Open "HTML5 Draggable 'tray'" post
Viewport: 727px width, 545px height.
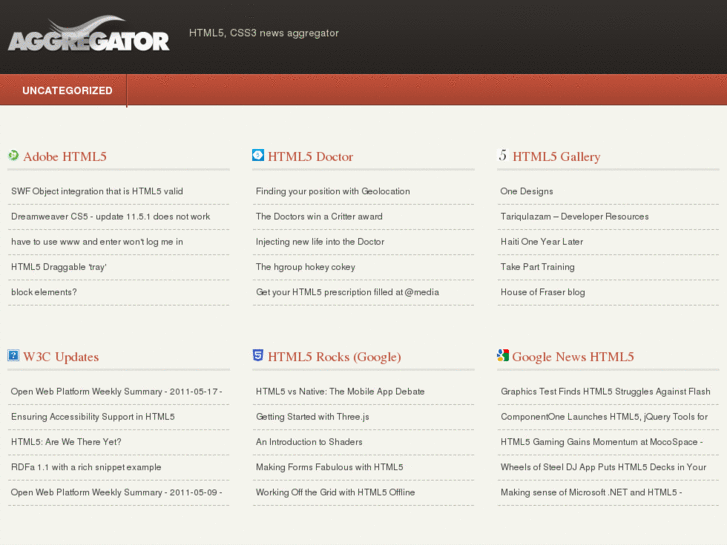pos(58,267)
